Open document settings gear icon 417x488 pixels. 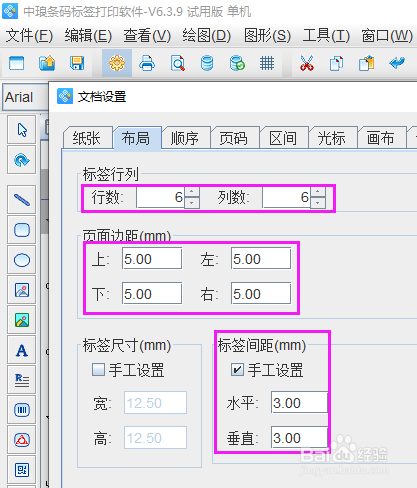[x=117, y=63]
